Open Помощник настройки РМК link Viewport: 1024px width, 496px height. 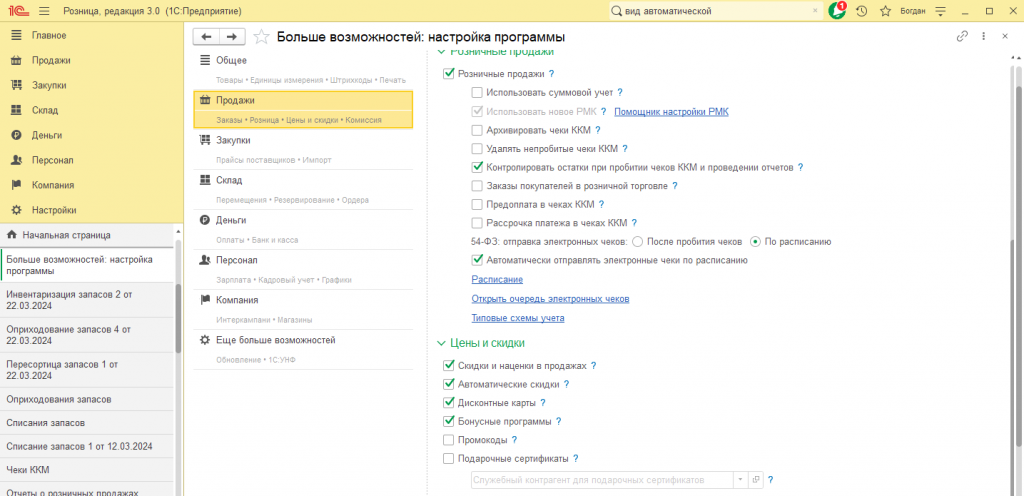[671, 112]
